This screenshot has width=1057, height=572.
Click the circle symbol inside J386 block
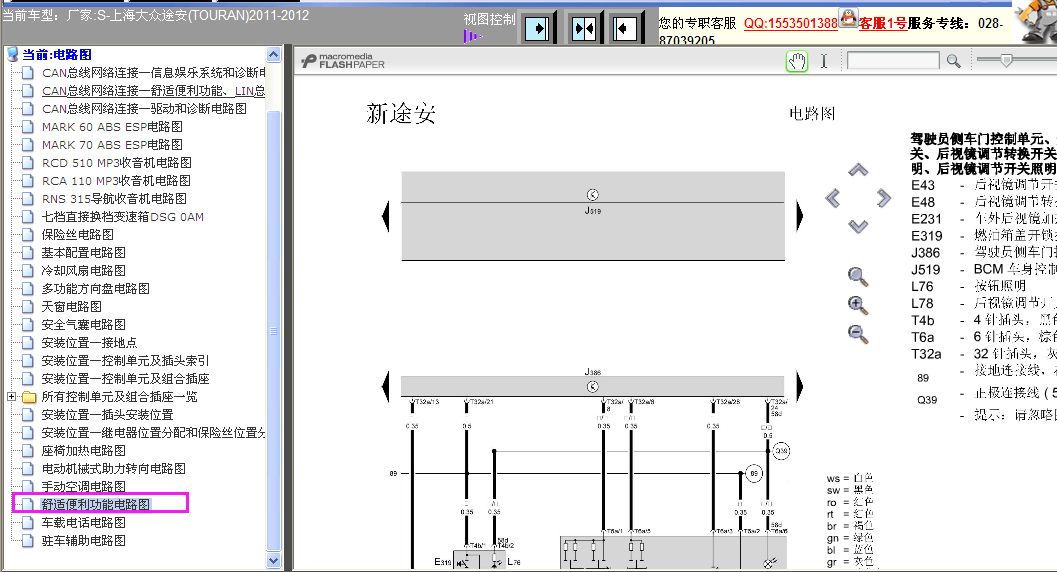point(593,387)
